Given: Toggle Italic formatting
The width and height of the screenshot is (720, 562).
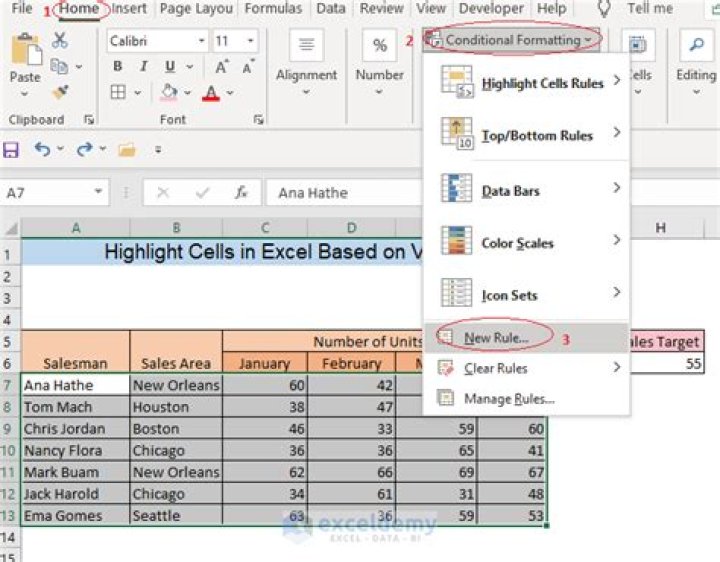Looking at the screenshot, I should (x=144, y=67).
